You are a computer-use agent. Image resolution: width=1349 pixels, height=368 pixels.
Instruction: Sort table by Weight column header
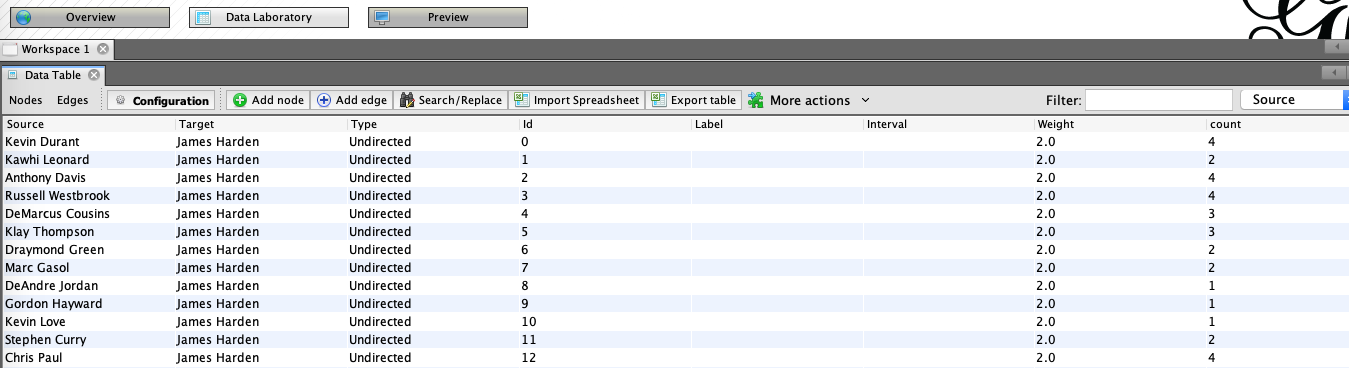point(1121,124)
